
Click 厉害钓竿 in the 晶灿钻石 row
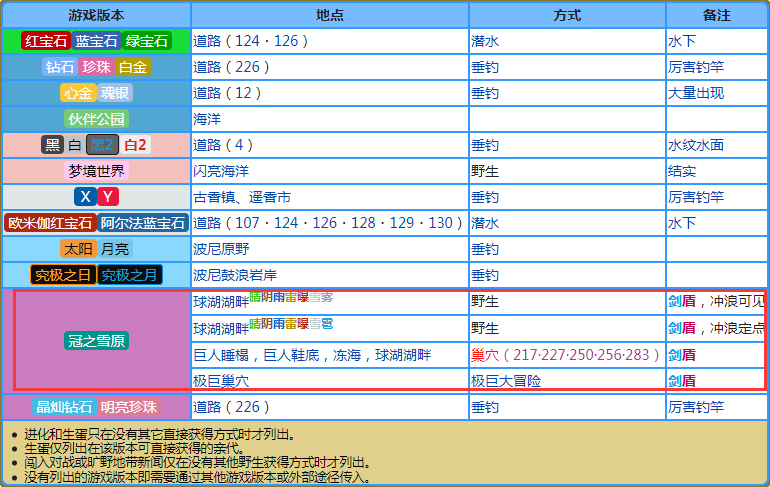696,407
